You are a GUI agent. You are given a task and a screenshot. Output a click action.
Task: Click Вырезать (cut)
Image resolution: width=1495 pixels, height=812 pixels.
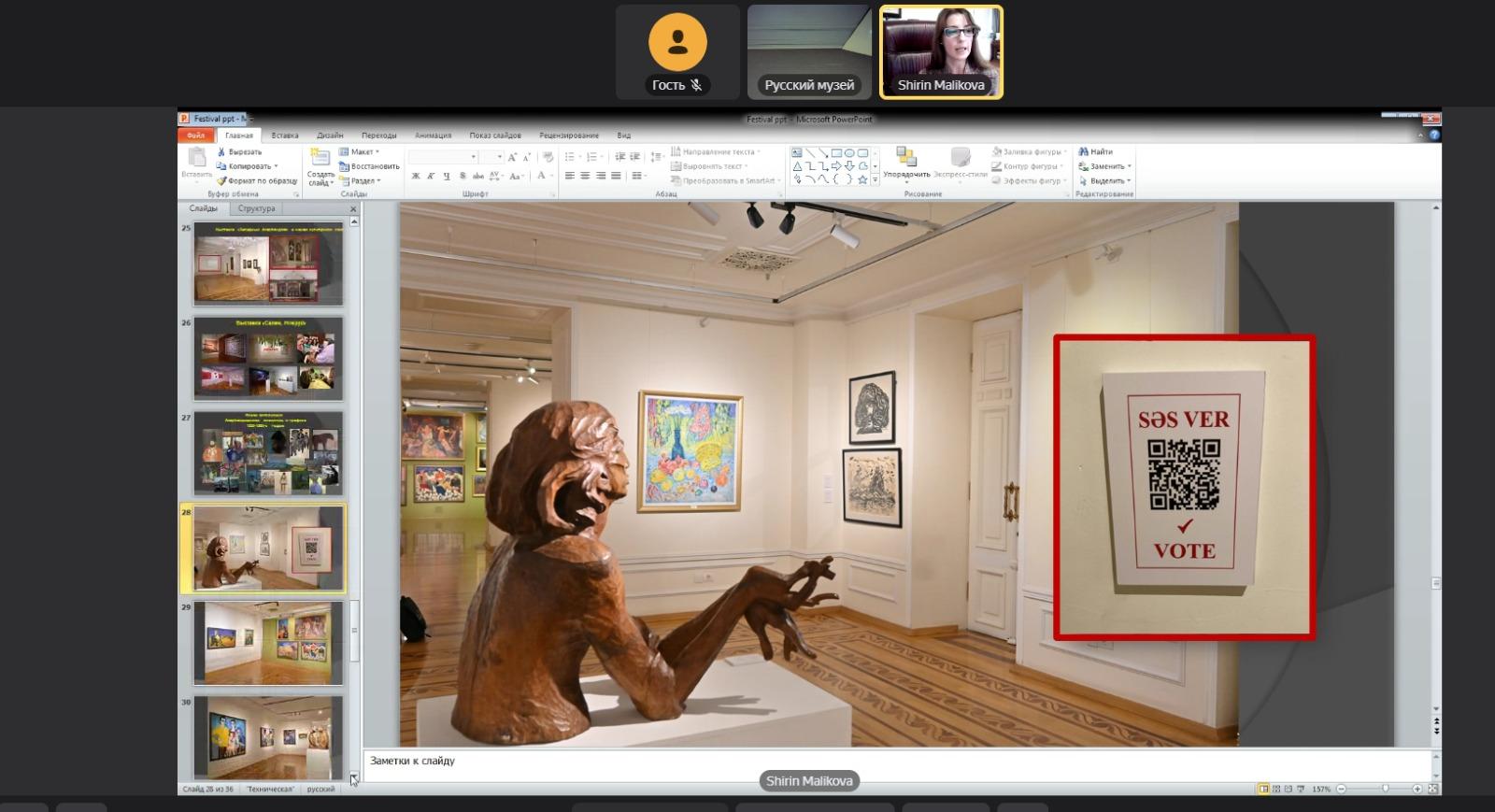click(x=239, y=151)
